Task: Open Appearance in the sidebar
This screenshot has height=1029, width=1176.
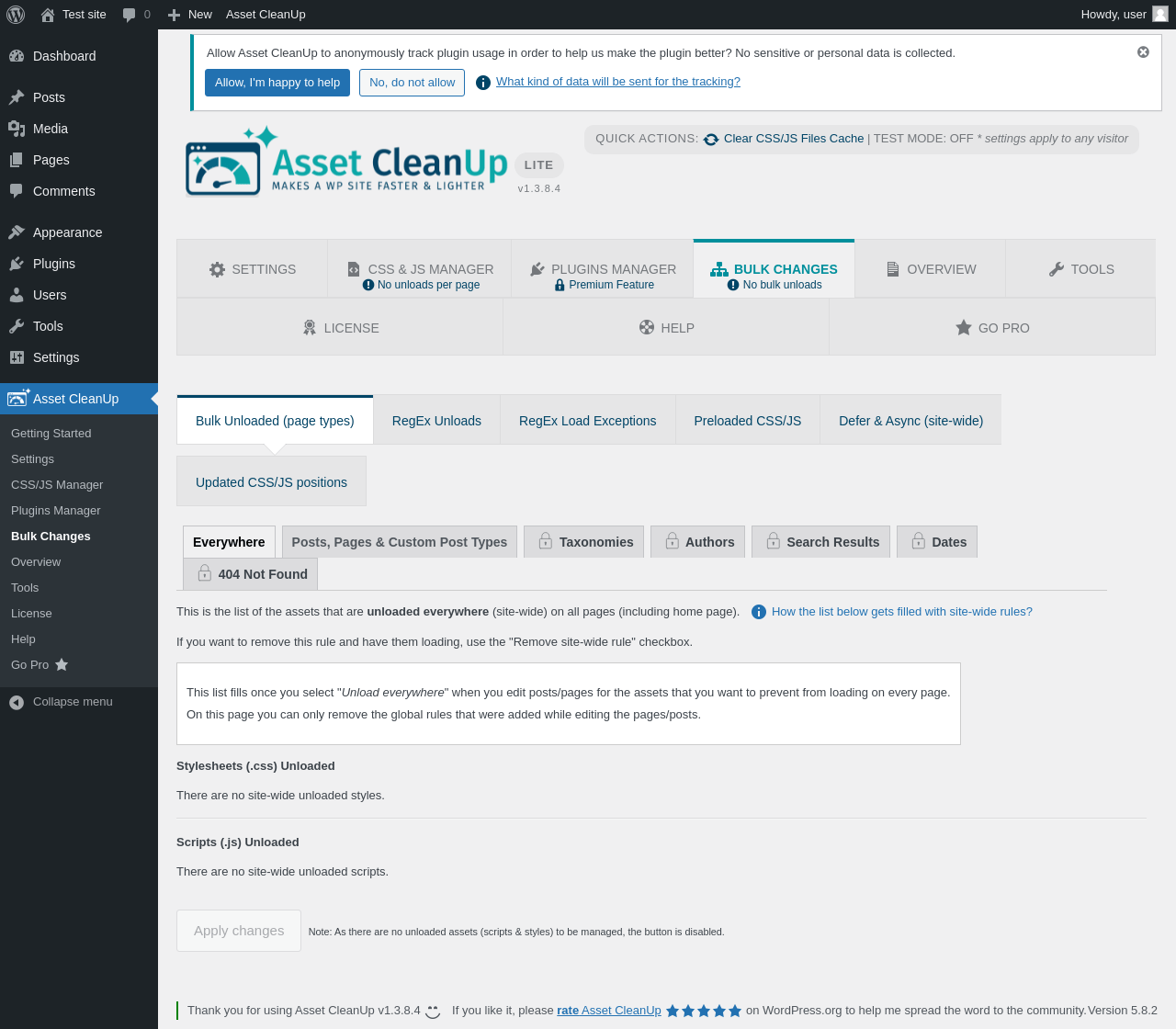Action: tap(79, 232)
